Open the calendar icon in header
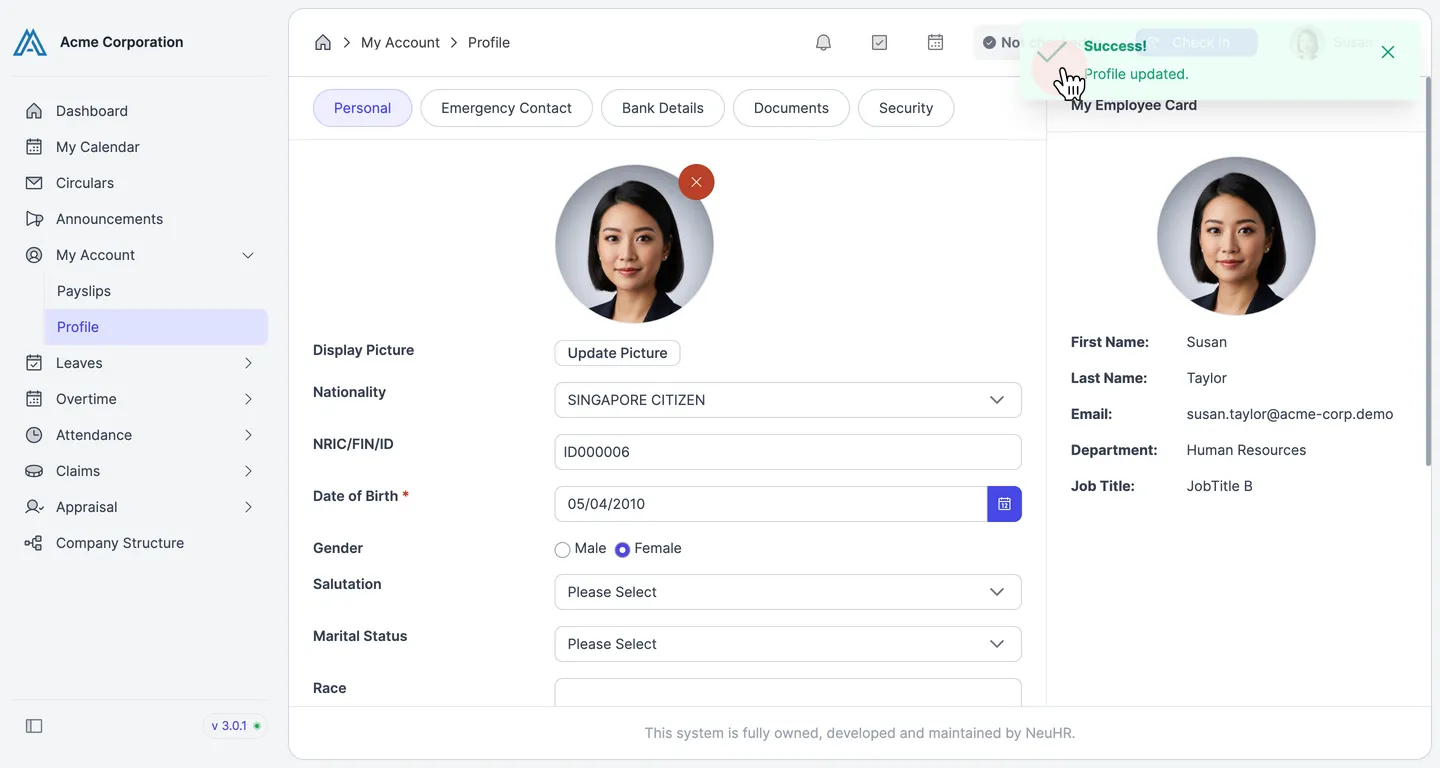The height and width of the screenshot is (768, 1440). [935, 42]
